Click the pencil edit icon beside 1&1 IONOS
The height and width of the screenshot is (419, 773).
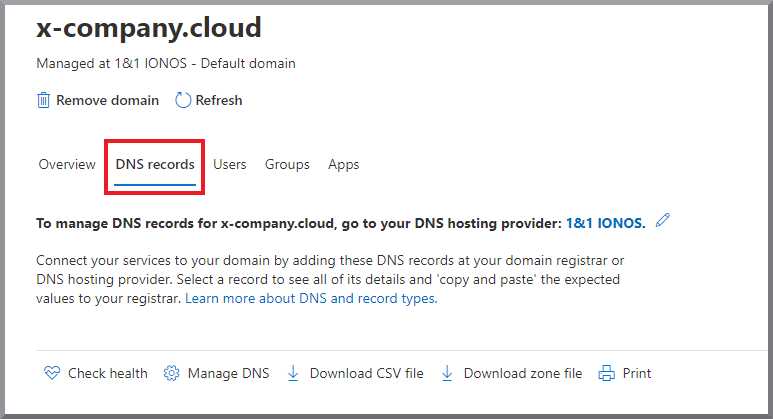[663, 220]
